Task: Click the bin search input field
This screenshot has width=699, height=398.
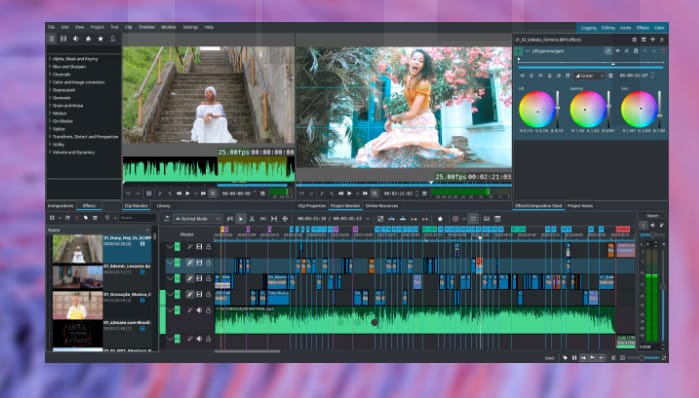Action: click(138, 218)
